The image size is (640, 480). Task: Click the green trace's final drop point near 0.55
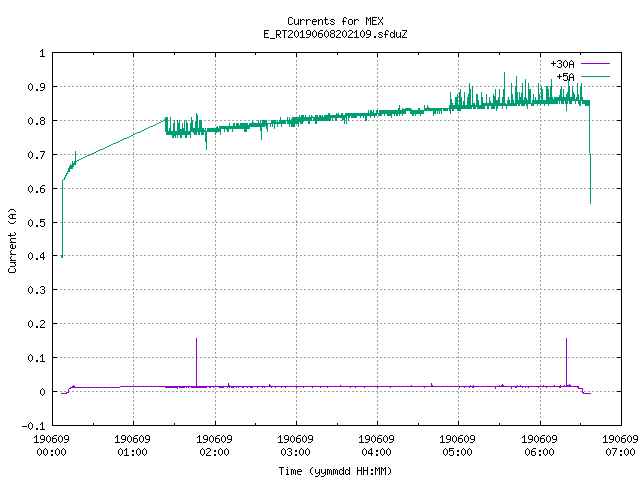590,203
